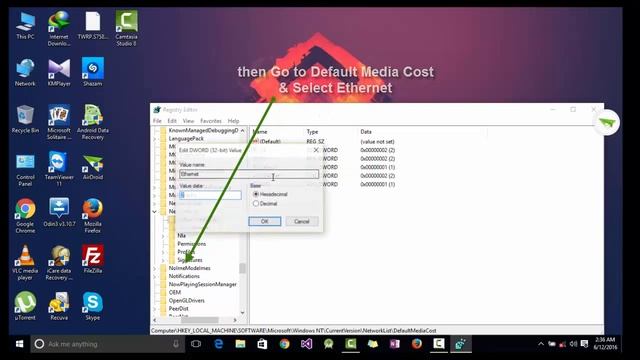Expand the PeerDist key
This screenshot has height=360, width=640.
[x=155, y=309]
